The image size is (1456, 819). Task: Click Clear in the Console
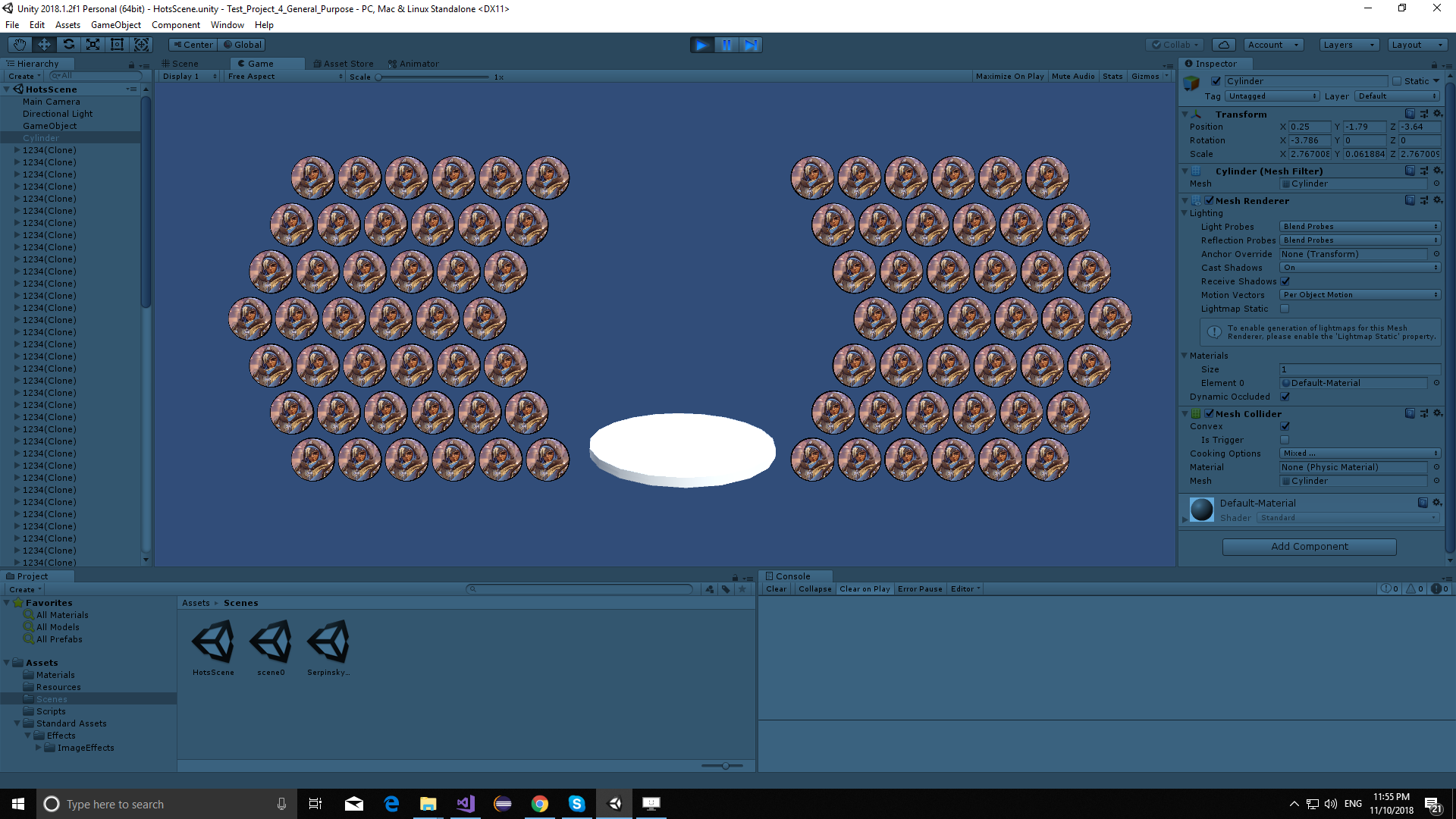[x=776, y=589]
